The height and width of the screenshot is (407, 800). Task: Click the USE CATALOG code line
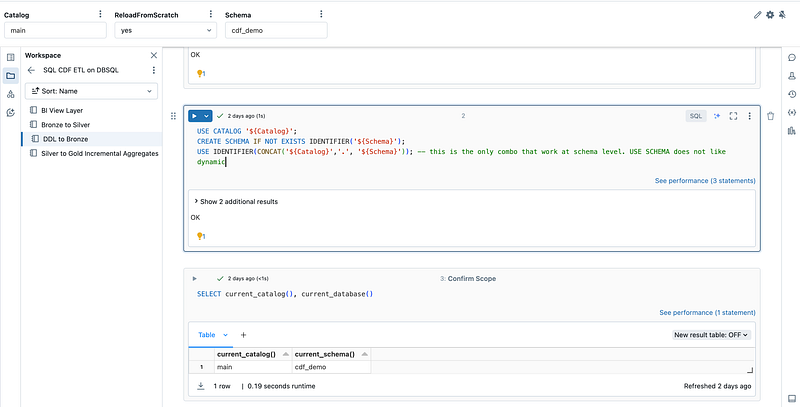tap(246, 131)
